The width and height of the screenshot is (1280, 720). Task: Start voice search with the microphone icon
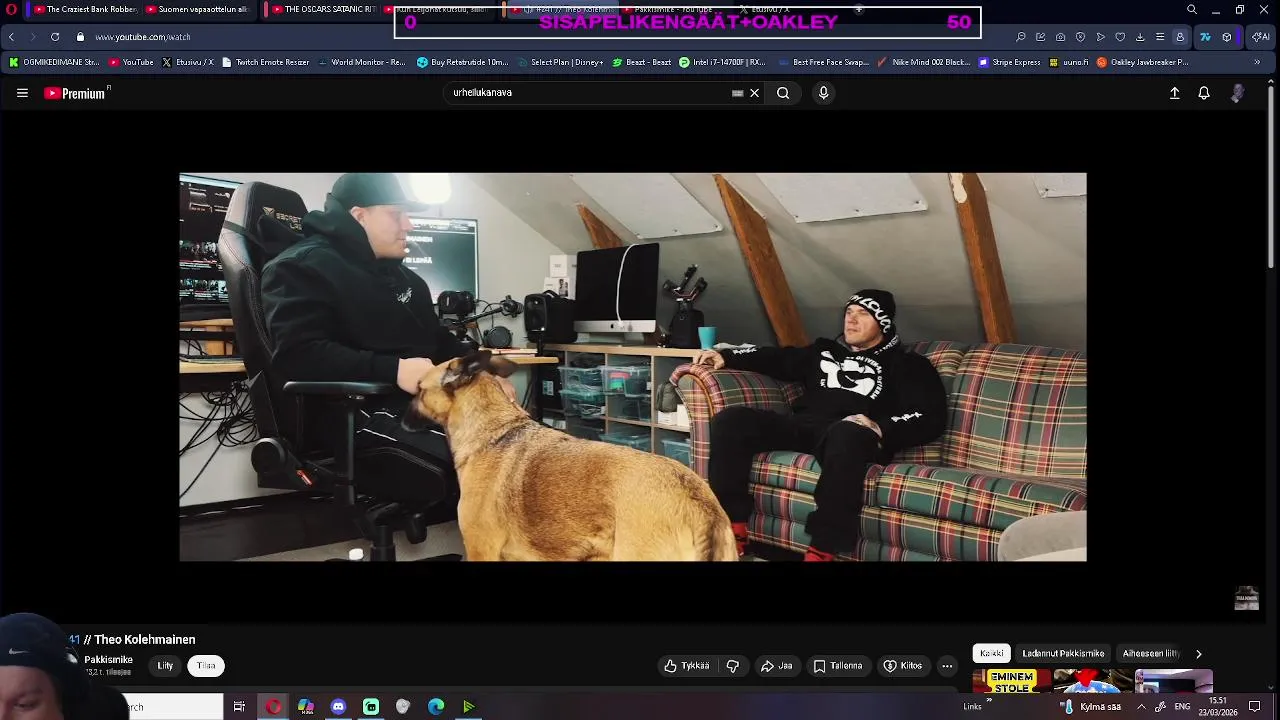(x=823, y=93)
